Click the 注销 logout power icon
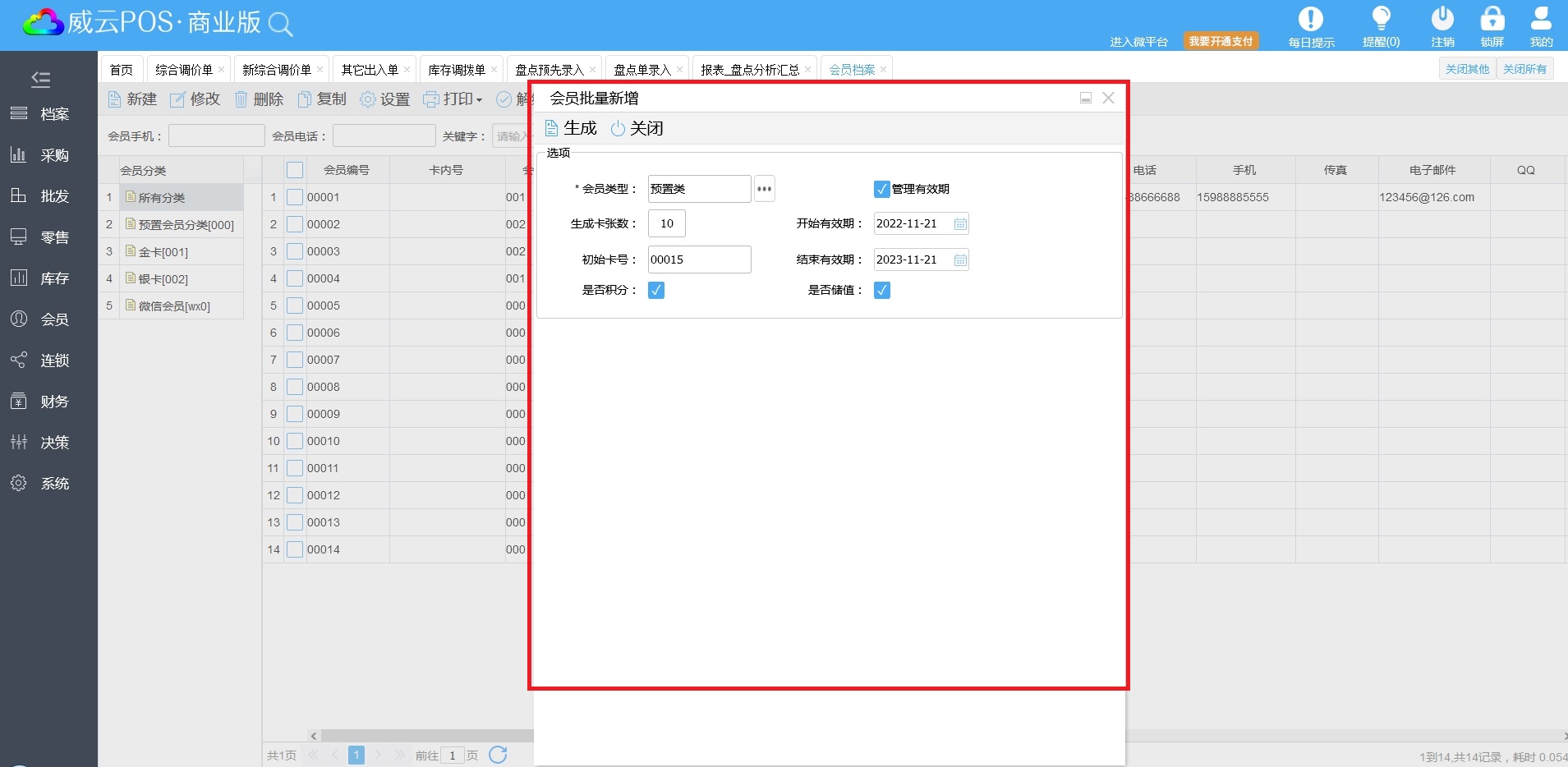Image resolution: width=1568 pixels, height=767 pixels. coord(1442,20)
